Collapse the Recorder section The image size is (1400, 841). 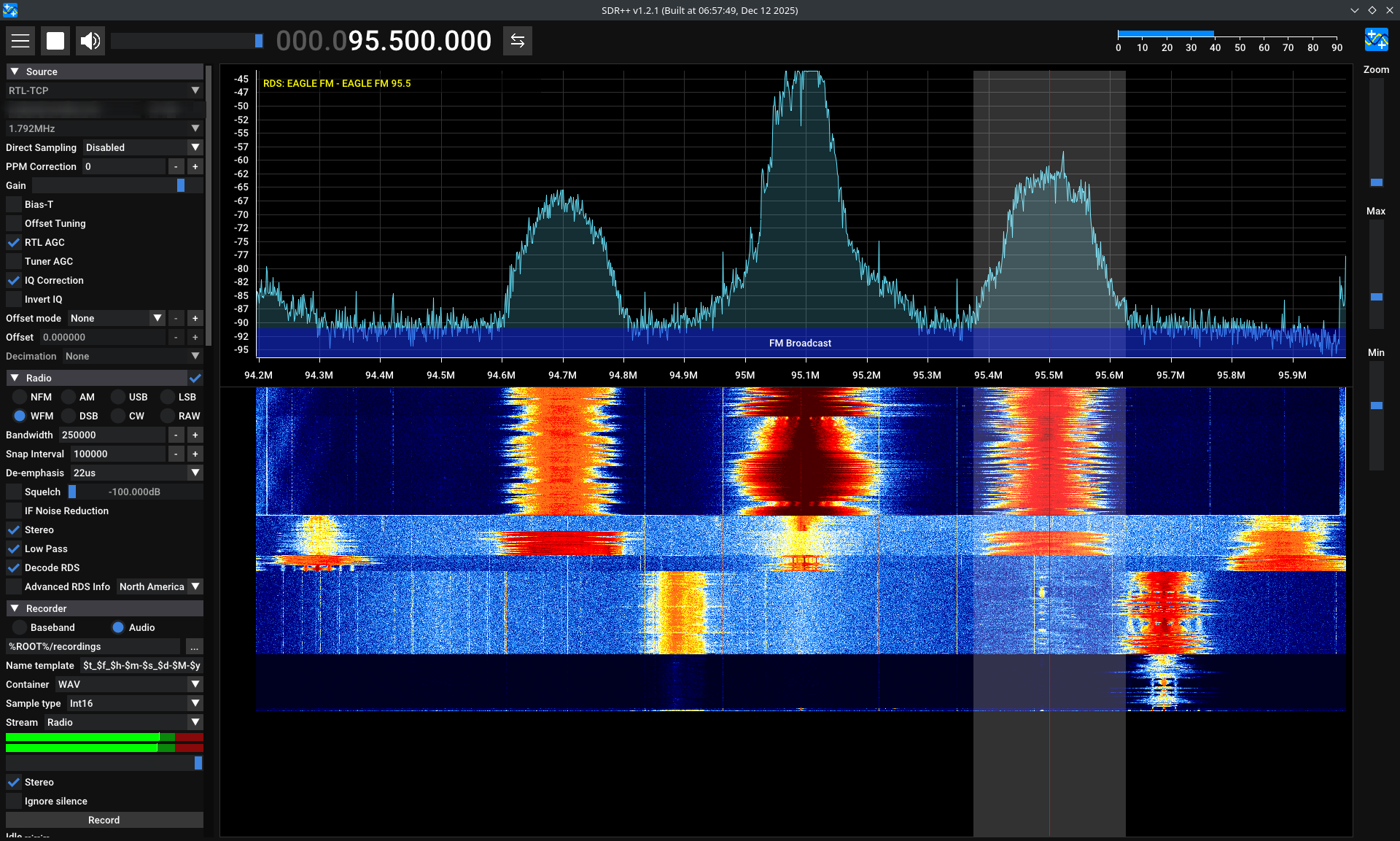point(15,608)
